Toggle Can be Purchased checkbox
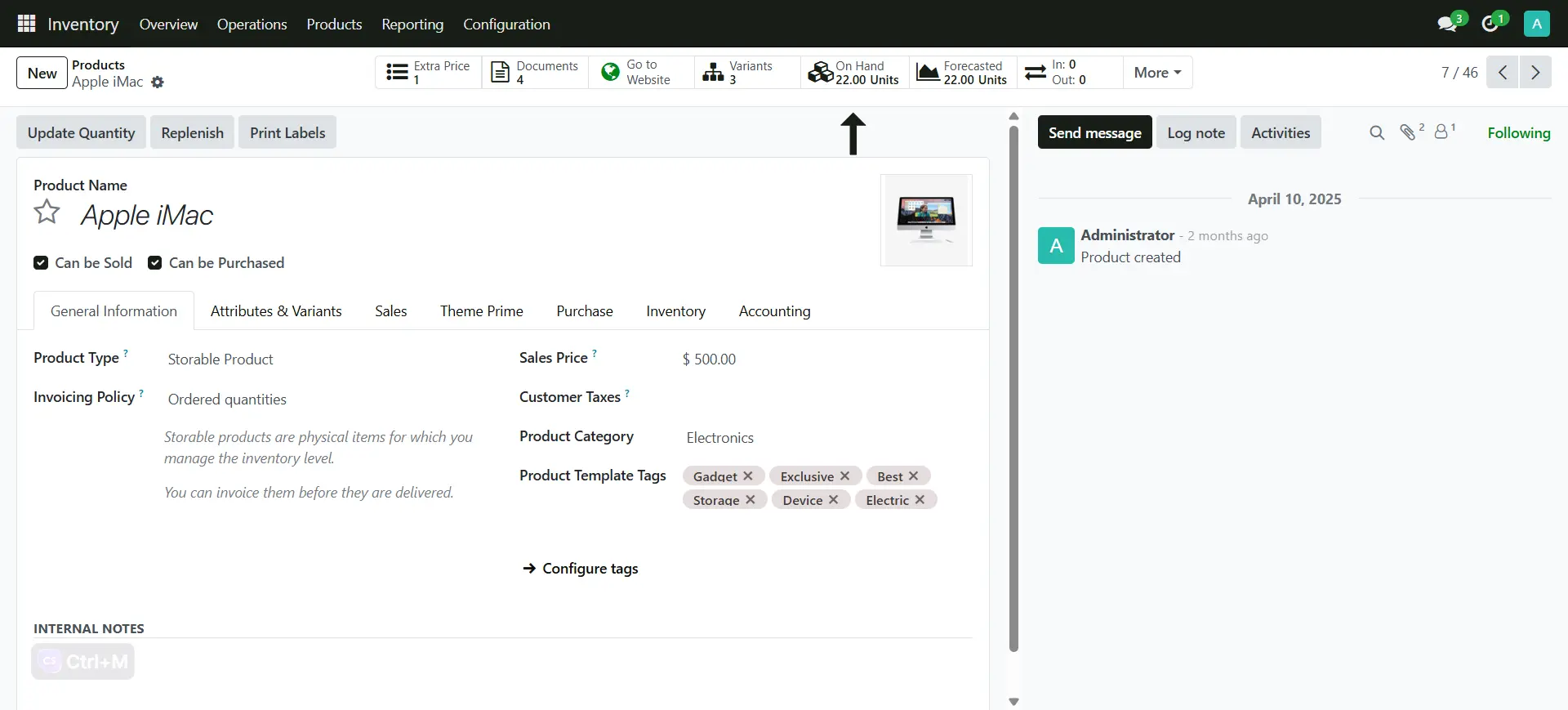1568x710 pixels. pos(154,263)
